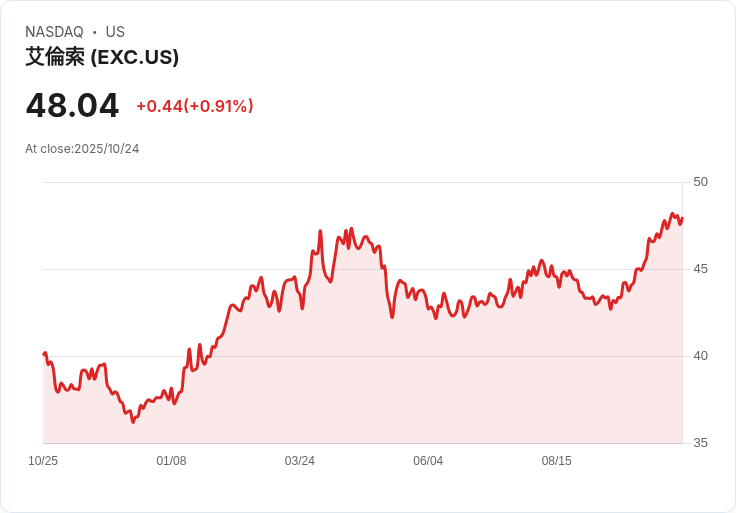The height and width of the screenshot is (513, 736).
Task: Click the 01/08 date axis label
Action: [x=171, y=461]
